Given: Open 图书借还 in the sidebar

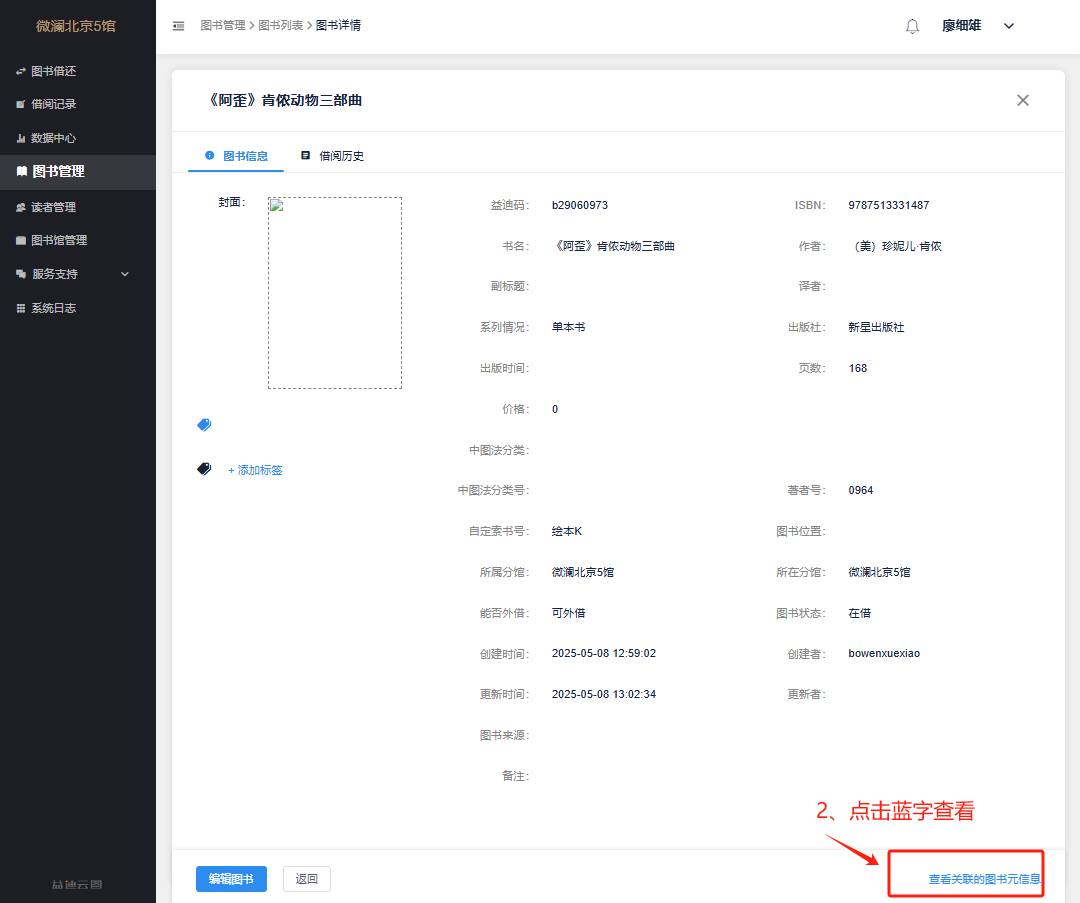Looking at the screenshot, I should 53,71.
